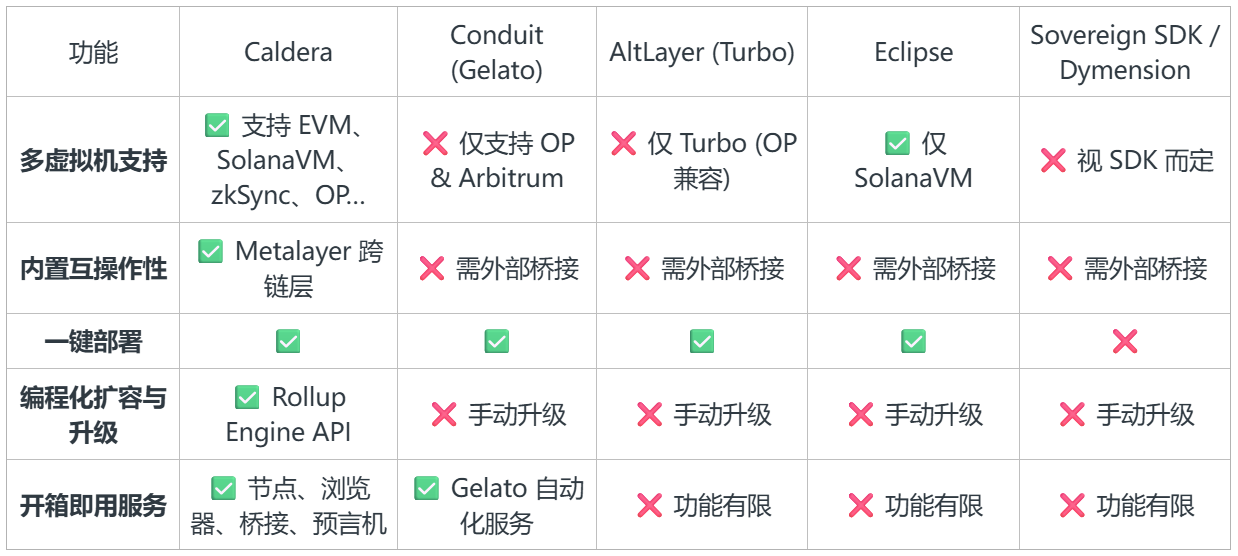
Task: Click green checkmark before Metalayer 跨链层
Action: 210,251
